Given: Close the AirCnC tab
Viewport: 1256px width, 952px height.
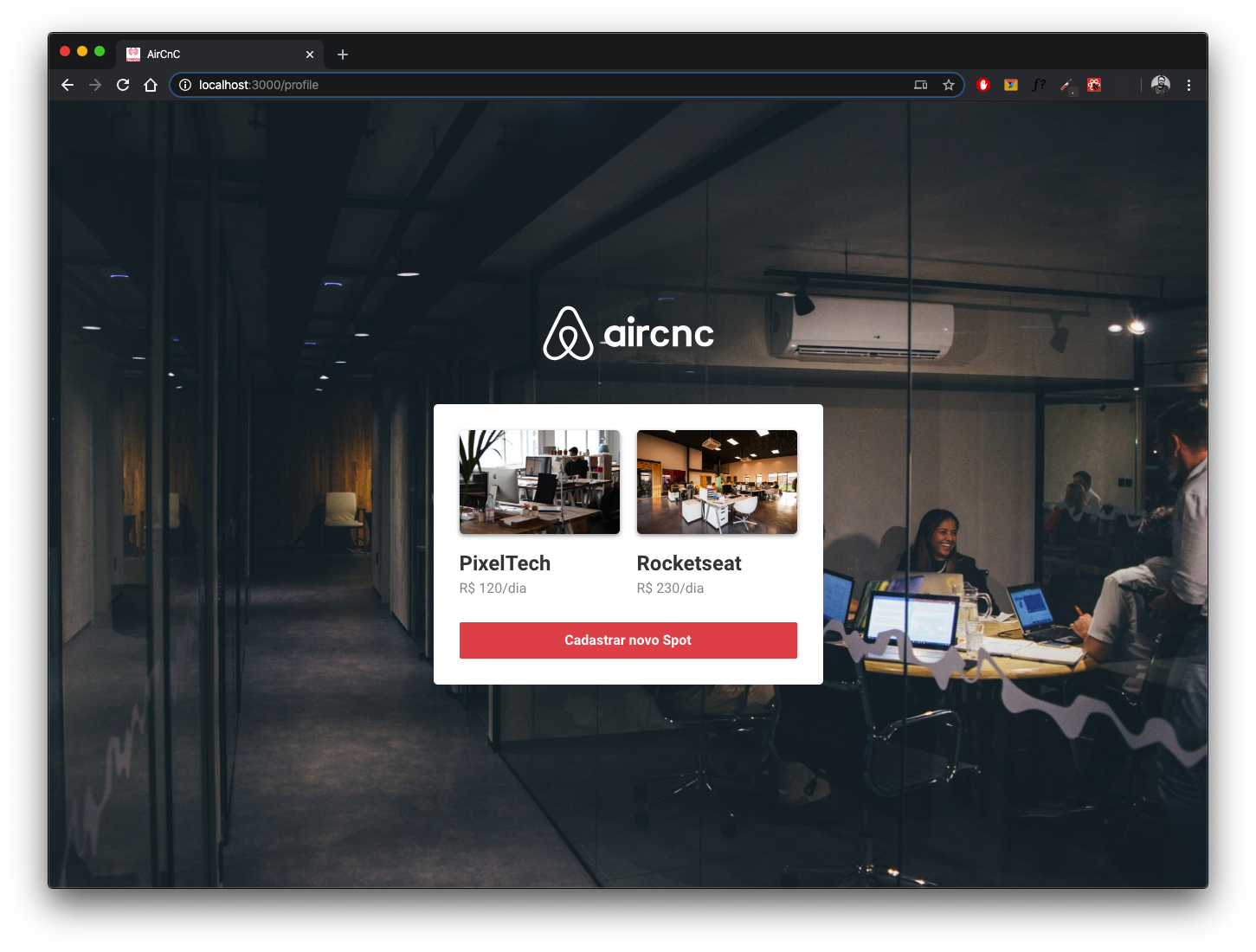Looking at the screenshot, I should [x=310, y=55].
